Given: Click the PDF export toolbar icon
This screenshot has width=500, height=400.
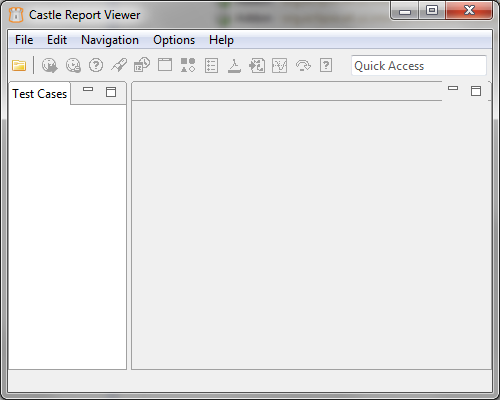Looking at the screenshot, I should tap(234, 66).
